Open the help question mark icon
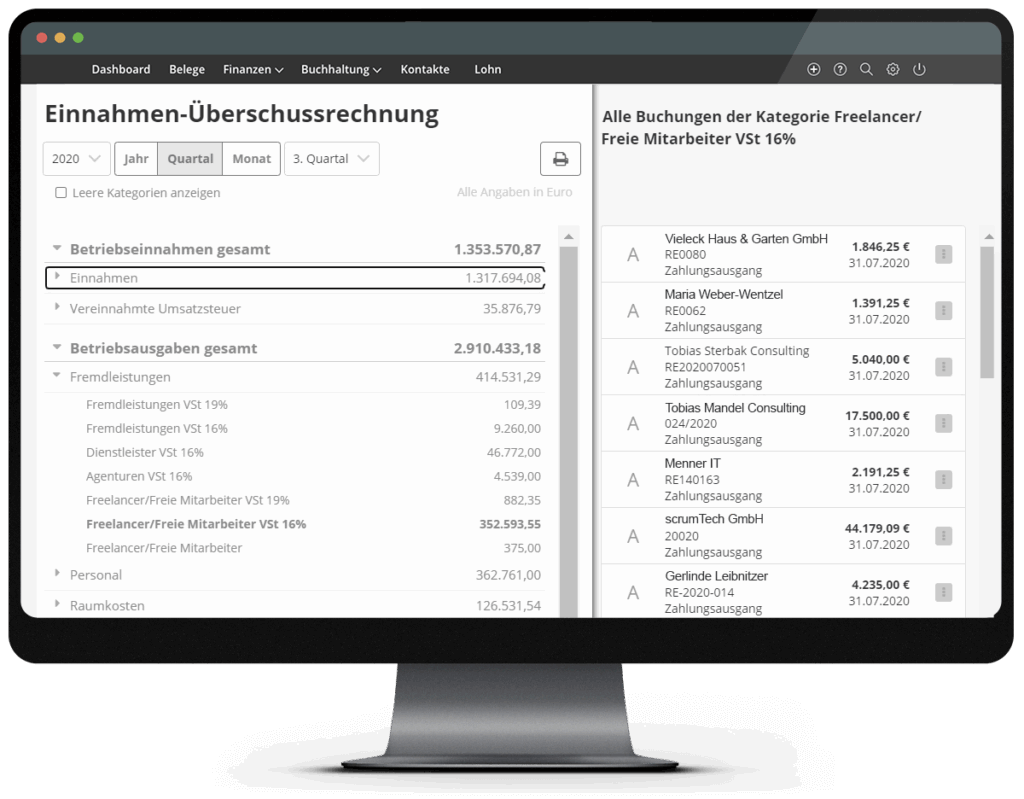Screen dimensions: 1024x799 pyautogui.click(x=840, y=69)
